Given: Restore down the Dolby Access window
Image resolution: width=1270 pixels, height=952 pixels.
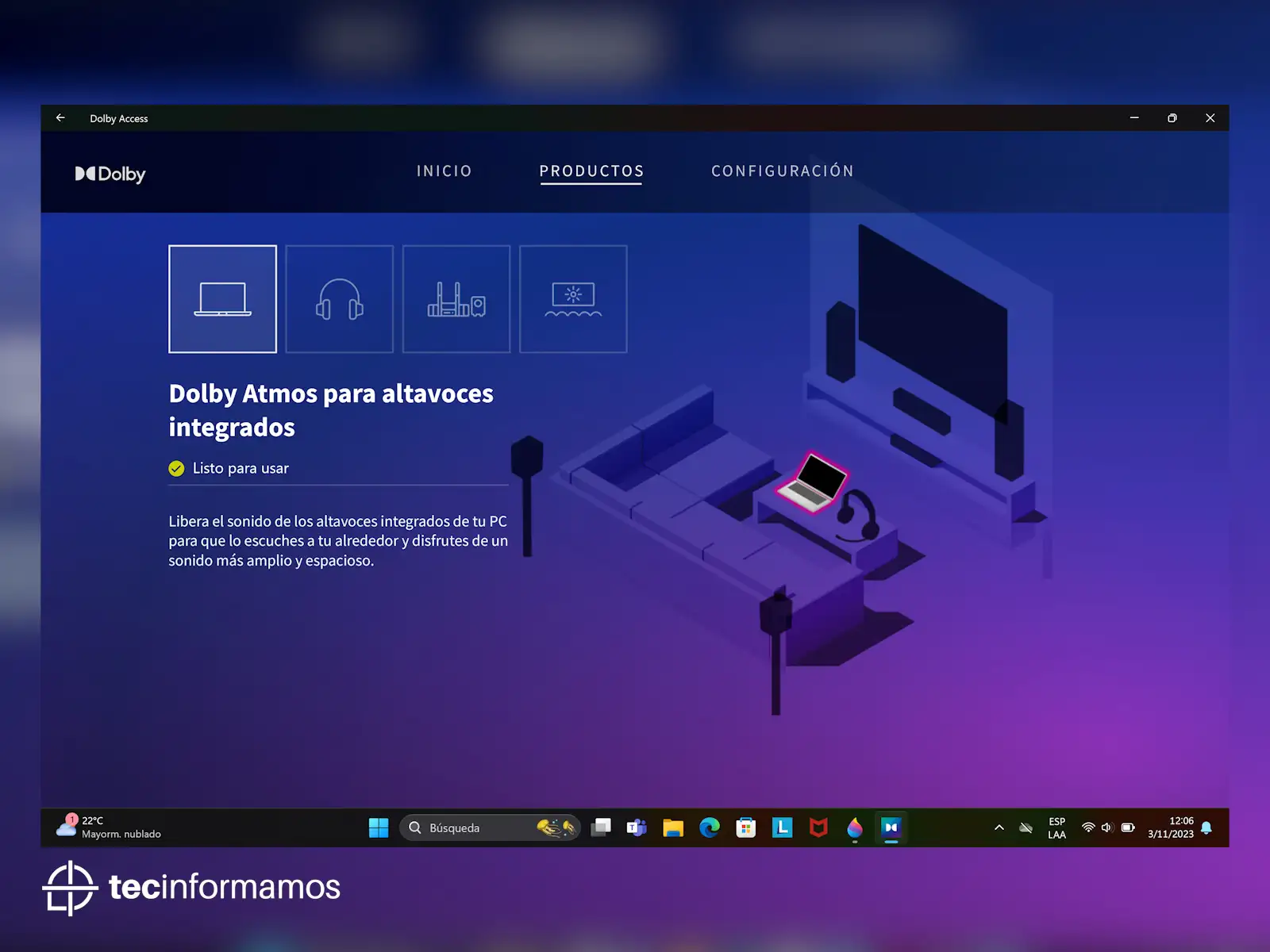Looking at the screenshot, I should (1172, 118).
